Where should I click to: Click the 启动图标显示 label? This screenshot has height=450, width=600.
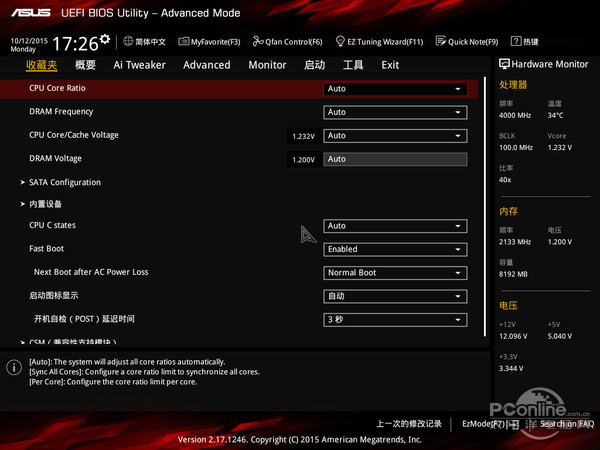[54, 295]
